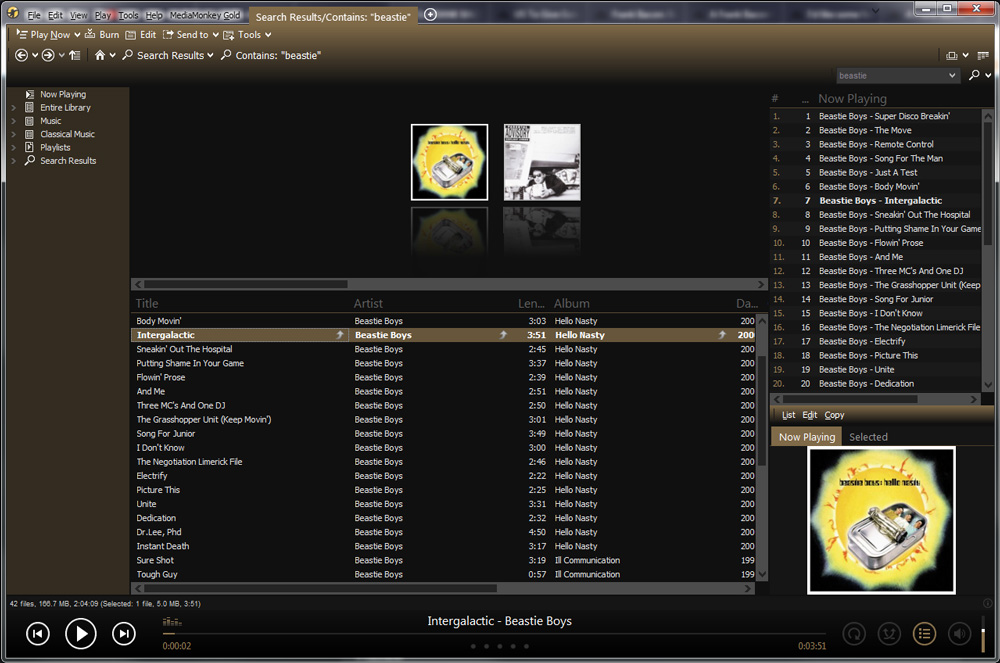
Task: Click the play button in the player bar
Action: 81,633
